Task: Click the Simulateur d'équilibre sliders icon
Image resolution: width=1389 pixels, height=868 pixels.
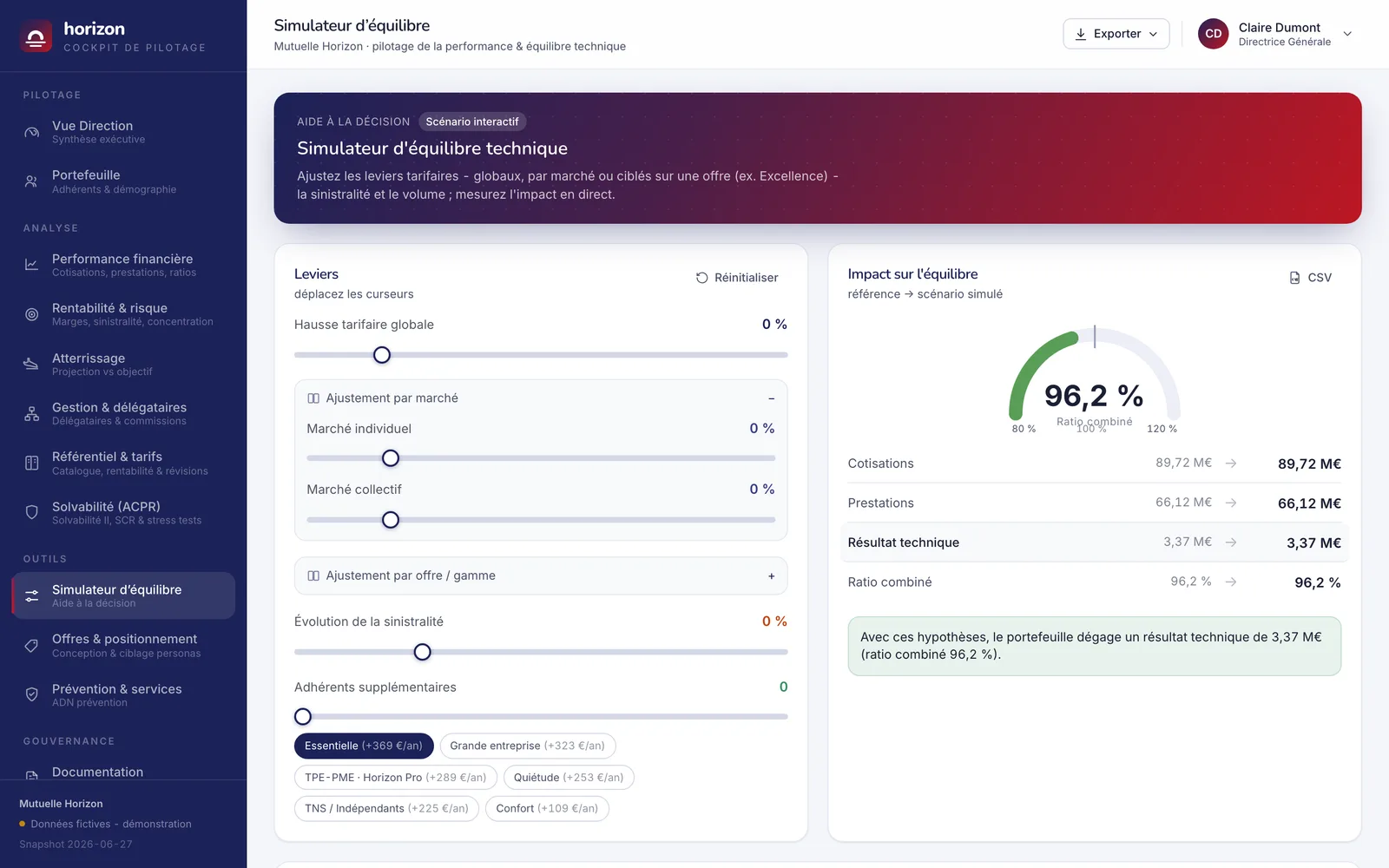Action: click(x=31, y=595)
